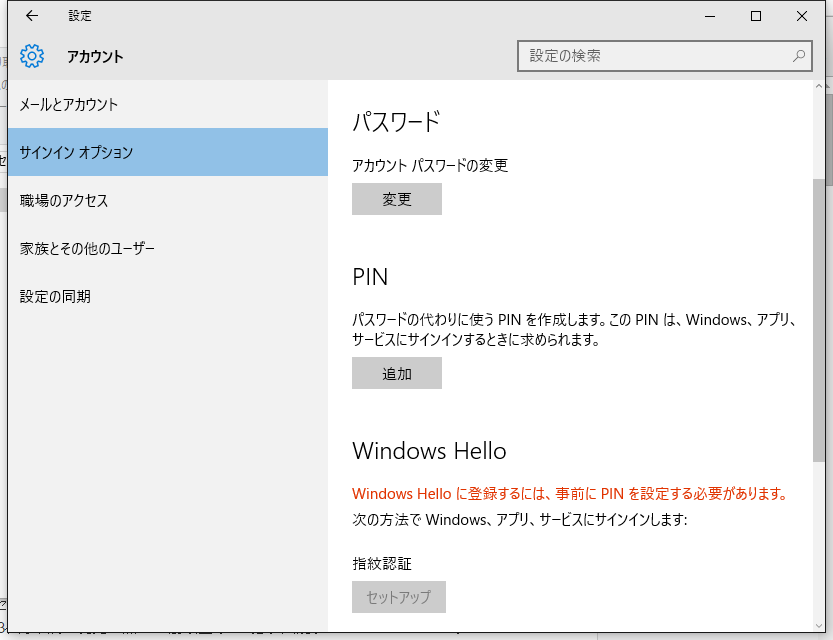This screenshot has height=640, width=833.
Task: Click 追加 to create a PIN
Action: point(396,373)
